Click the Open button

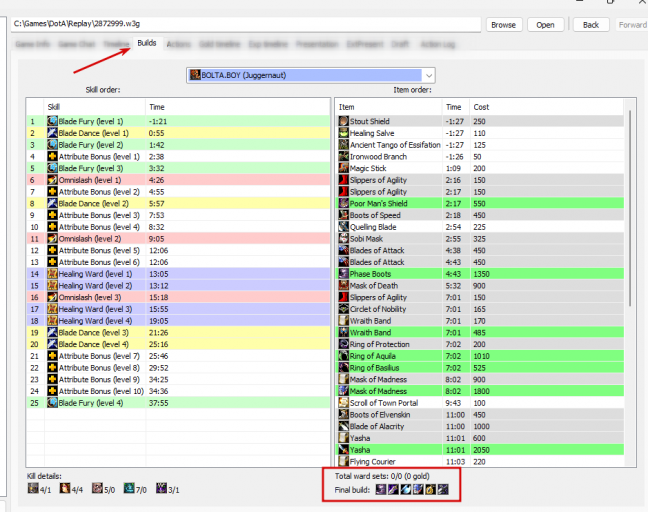pos(546,25)
